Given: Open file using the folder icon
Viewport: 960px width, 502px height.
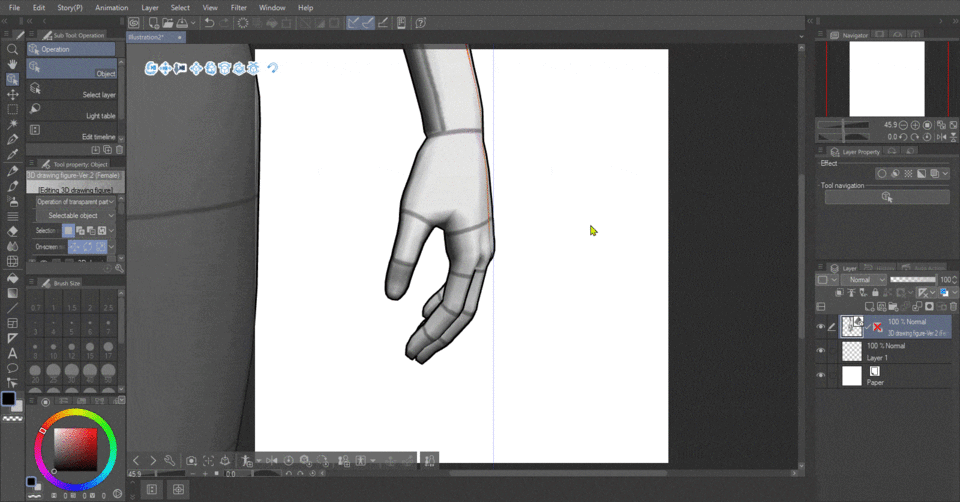Looking at the screenshot, I should 168,23.
